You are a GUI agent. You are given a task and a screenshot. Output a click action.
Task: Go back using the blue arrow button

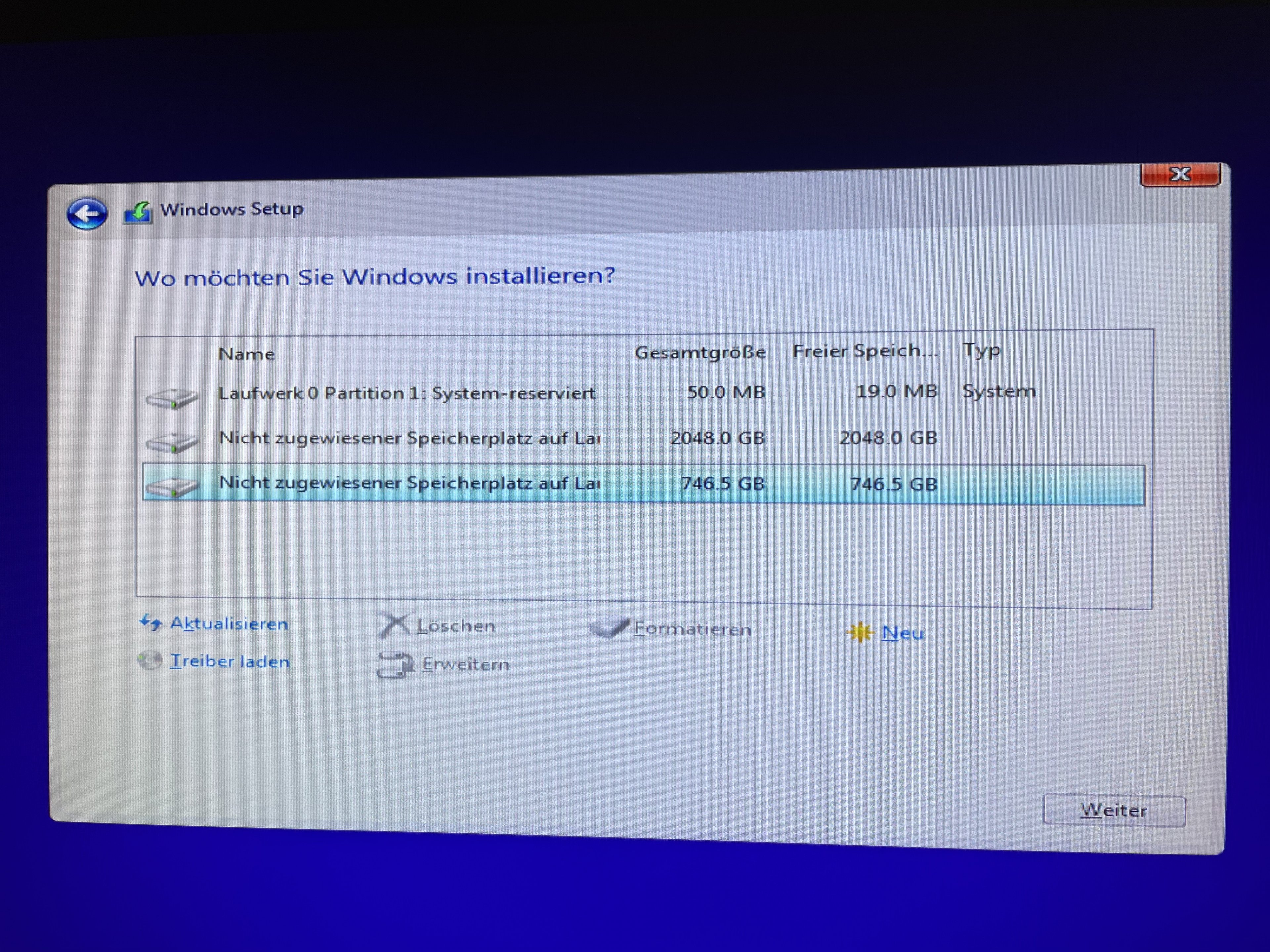click(x=87, y=214)
